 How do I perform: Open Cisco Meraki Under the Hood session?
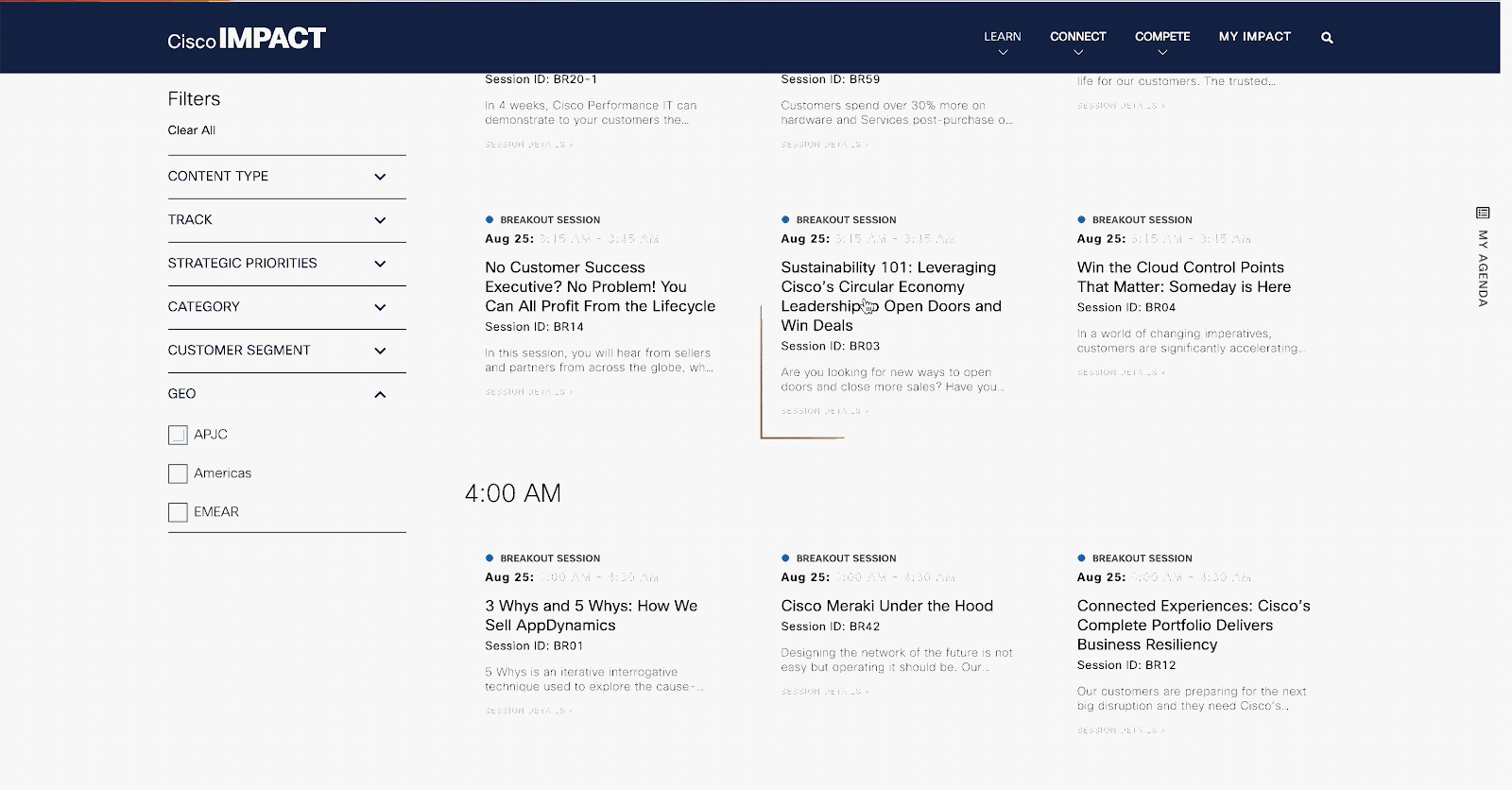pyautogui.click(x=887, y=607)
